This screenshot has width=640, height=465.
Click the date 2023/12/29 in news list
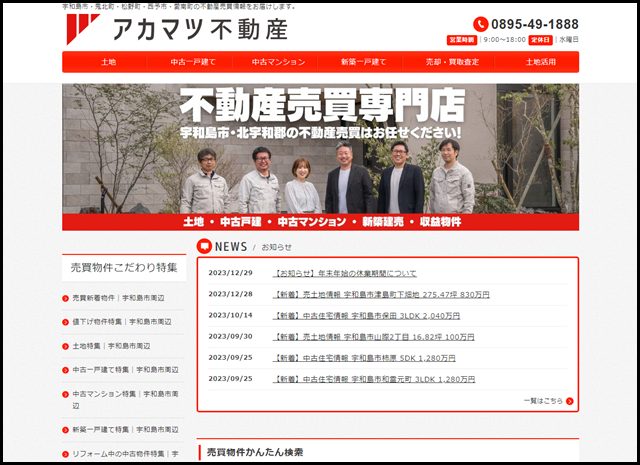click(230, 273)
